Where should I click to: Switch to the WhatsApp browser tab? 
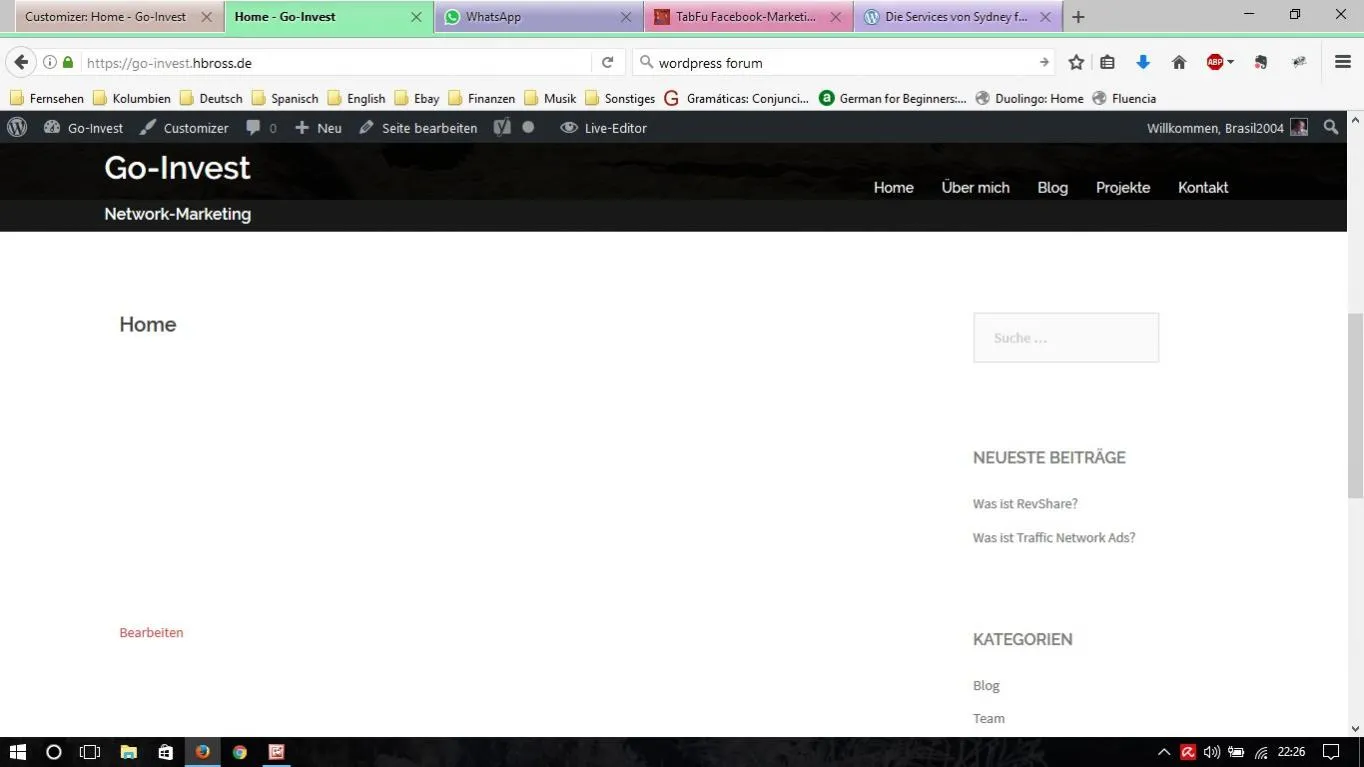point(539,17)
